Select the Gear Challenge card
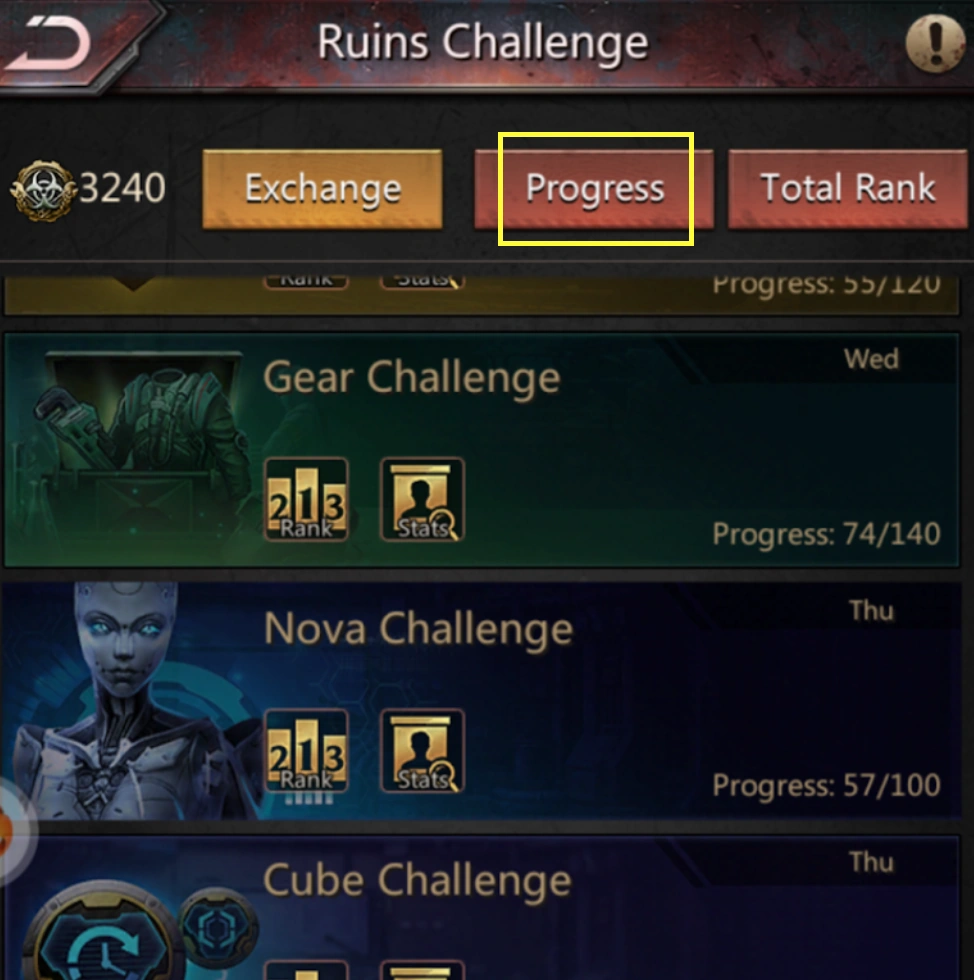Viewport: 974px width, 980px height. coord(481,450)
